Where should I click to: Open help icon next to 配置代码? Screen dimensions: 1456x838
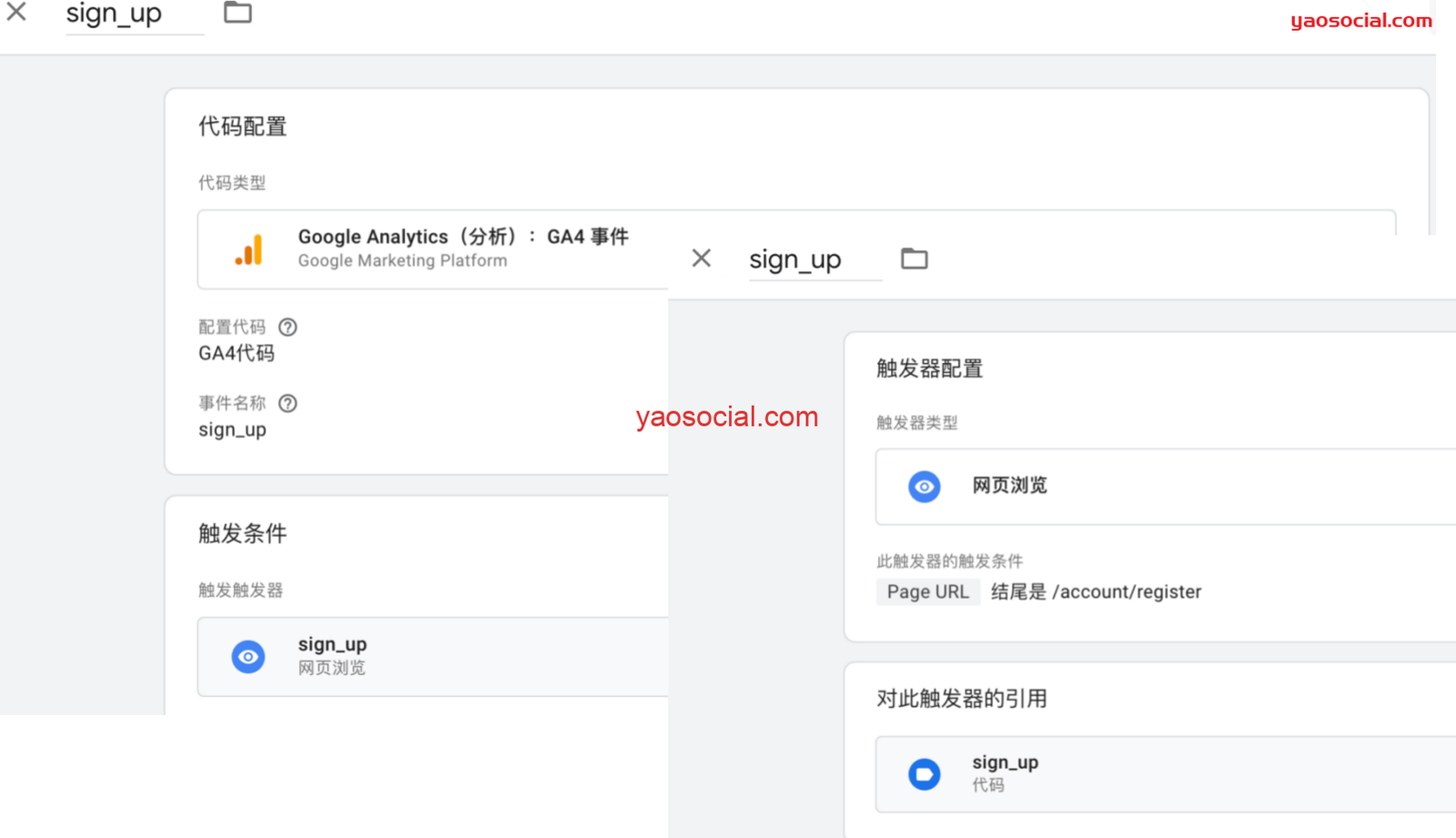pyautogui.click(x=288, y=327)
